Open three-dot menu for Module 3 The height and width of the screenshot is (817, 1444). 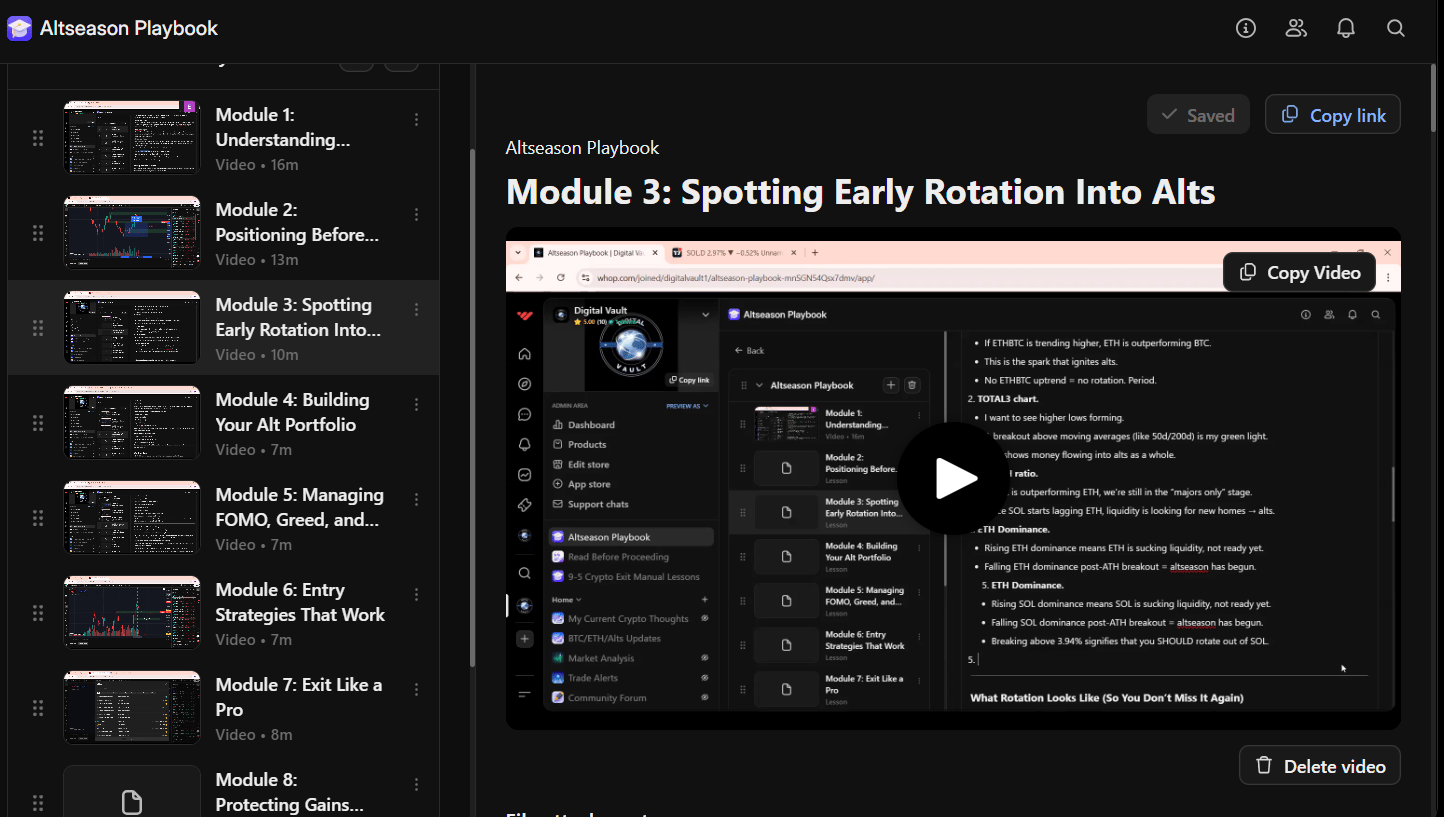pos(417,309)
